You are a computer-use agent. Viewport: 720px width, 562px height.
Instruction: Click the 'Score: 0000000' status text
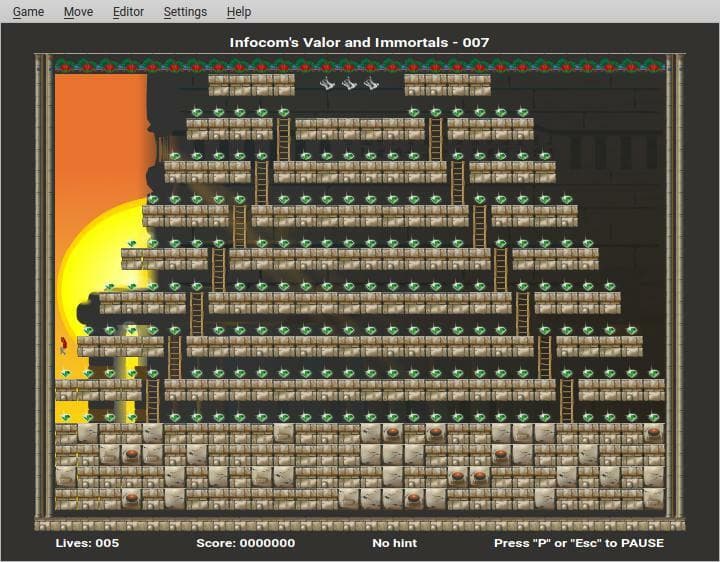click(x=246, y=543)
